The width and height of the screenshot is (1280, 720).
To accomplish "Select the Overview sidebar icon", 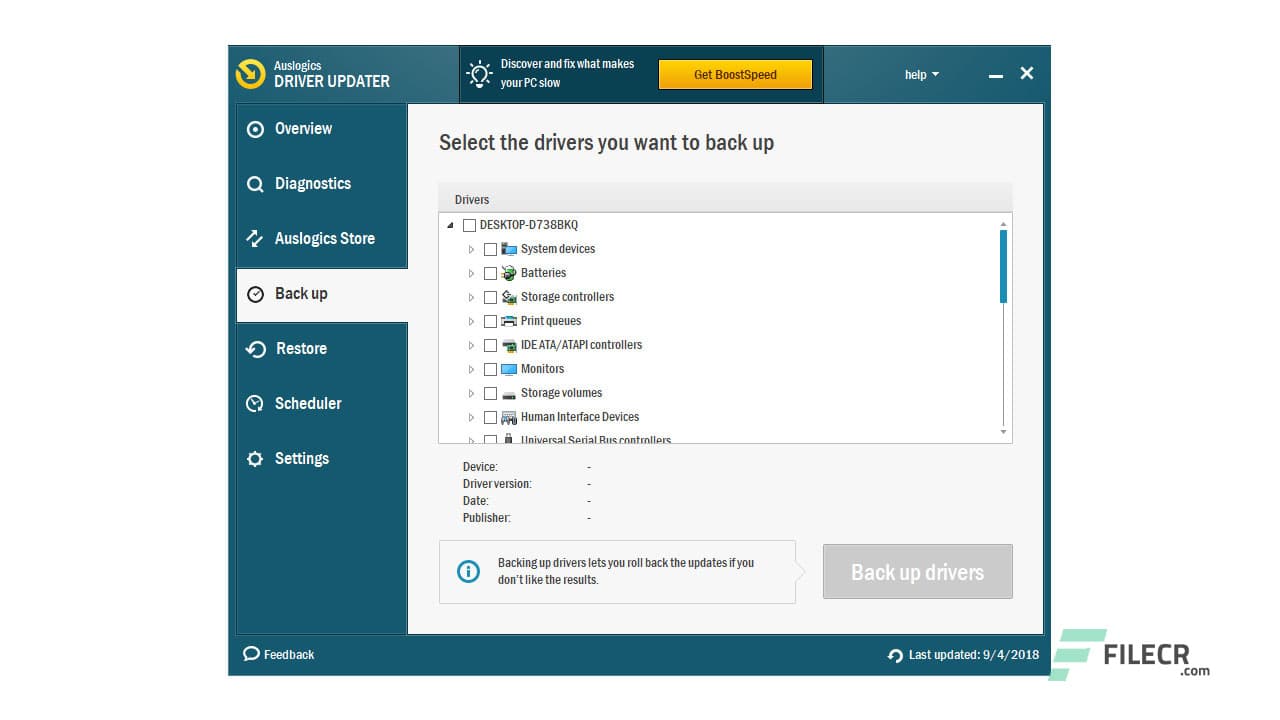I will pyautogui.click(x=256, y=129).
